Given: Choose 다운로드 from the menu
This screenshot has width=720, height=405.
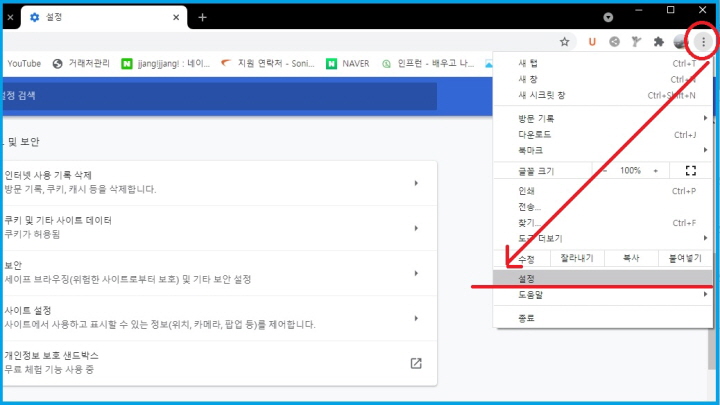Looking at the screenshot, I should tap(603, 135).
